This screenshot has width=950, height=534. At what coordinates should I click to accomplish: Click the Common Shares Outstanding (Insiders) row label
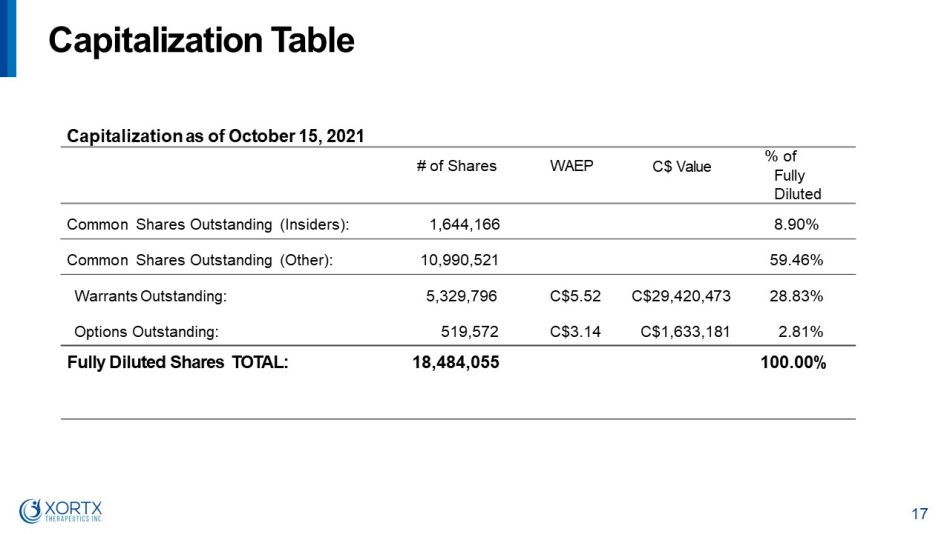[207, 225]
